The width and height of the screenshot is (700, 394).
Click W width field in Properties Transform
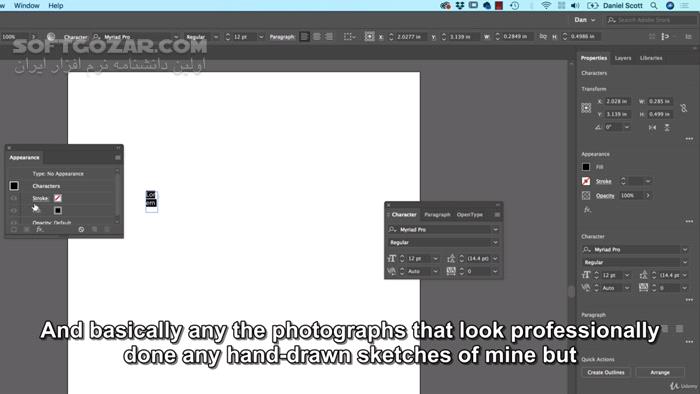tap(660, 101)
